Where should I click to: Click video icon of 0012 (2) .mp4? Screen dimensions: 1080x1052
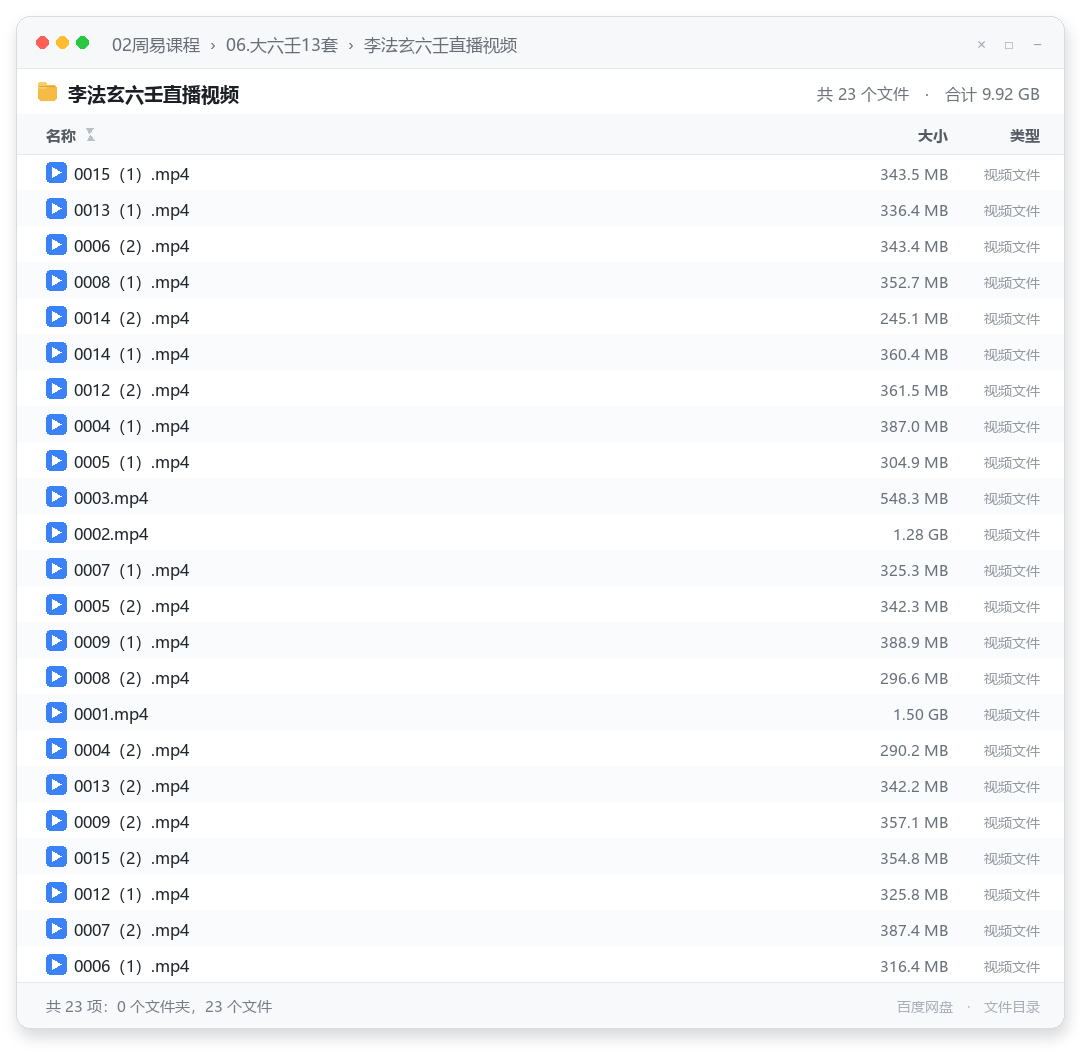56,389
